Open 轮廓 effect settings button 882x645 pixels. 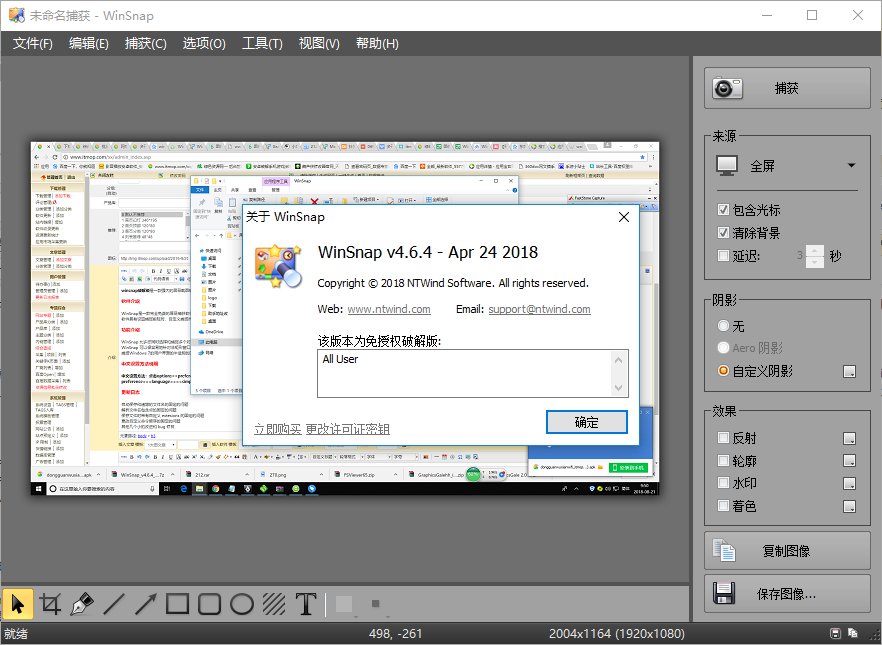click(849, 461)
